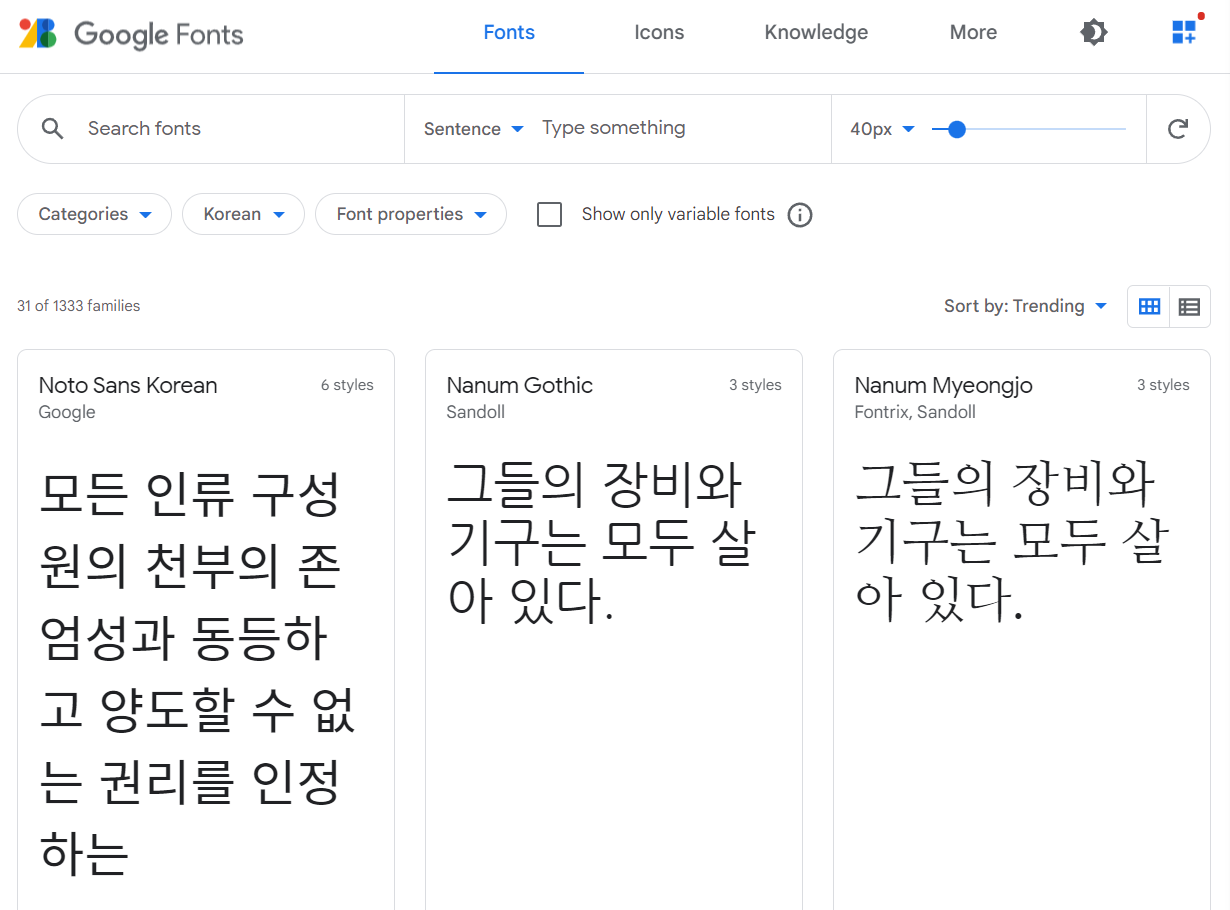Click the 'Google' designer label
The image size is (1230, 910).
coord(67,412)
